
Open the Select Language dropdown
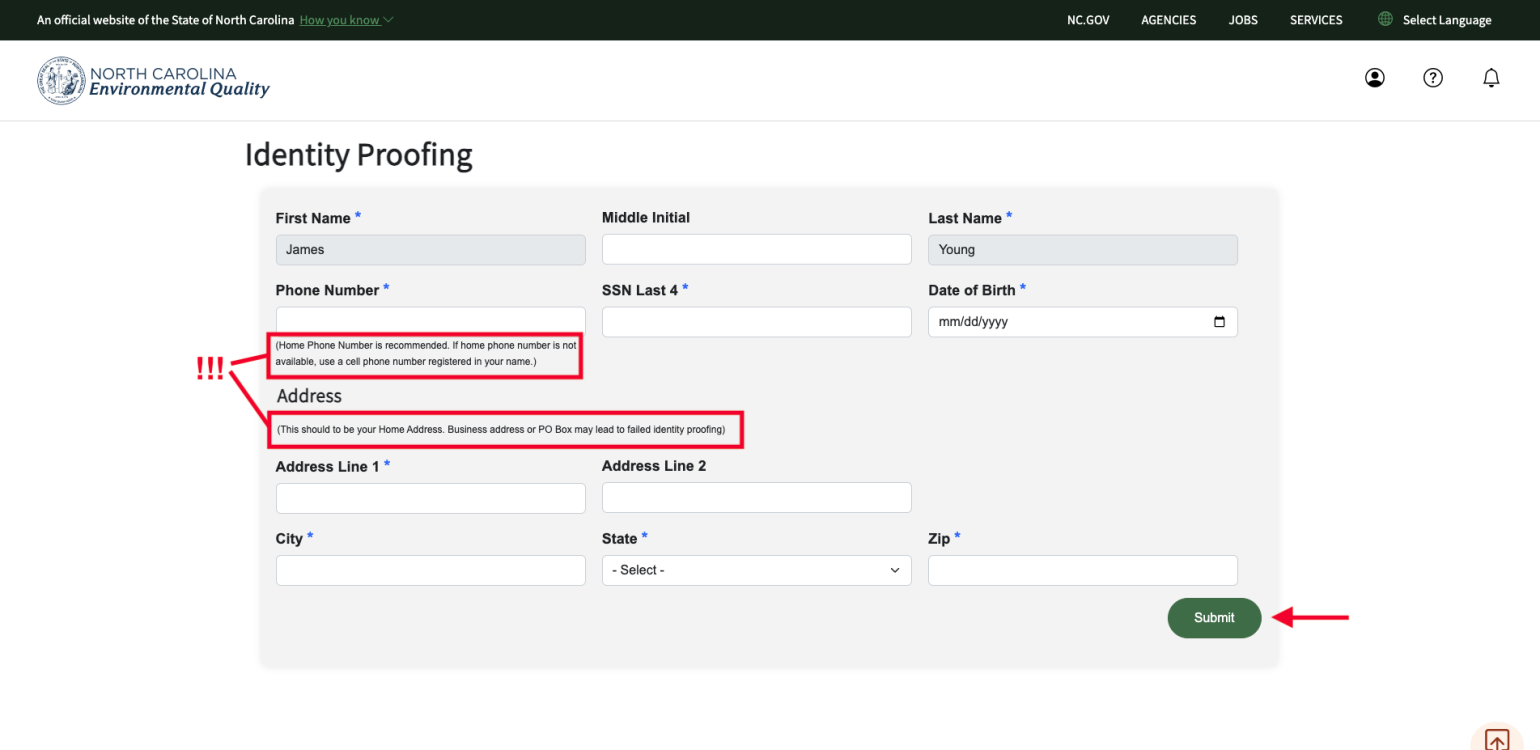(1445, 19)
